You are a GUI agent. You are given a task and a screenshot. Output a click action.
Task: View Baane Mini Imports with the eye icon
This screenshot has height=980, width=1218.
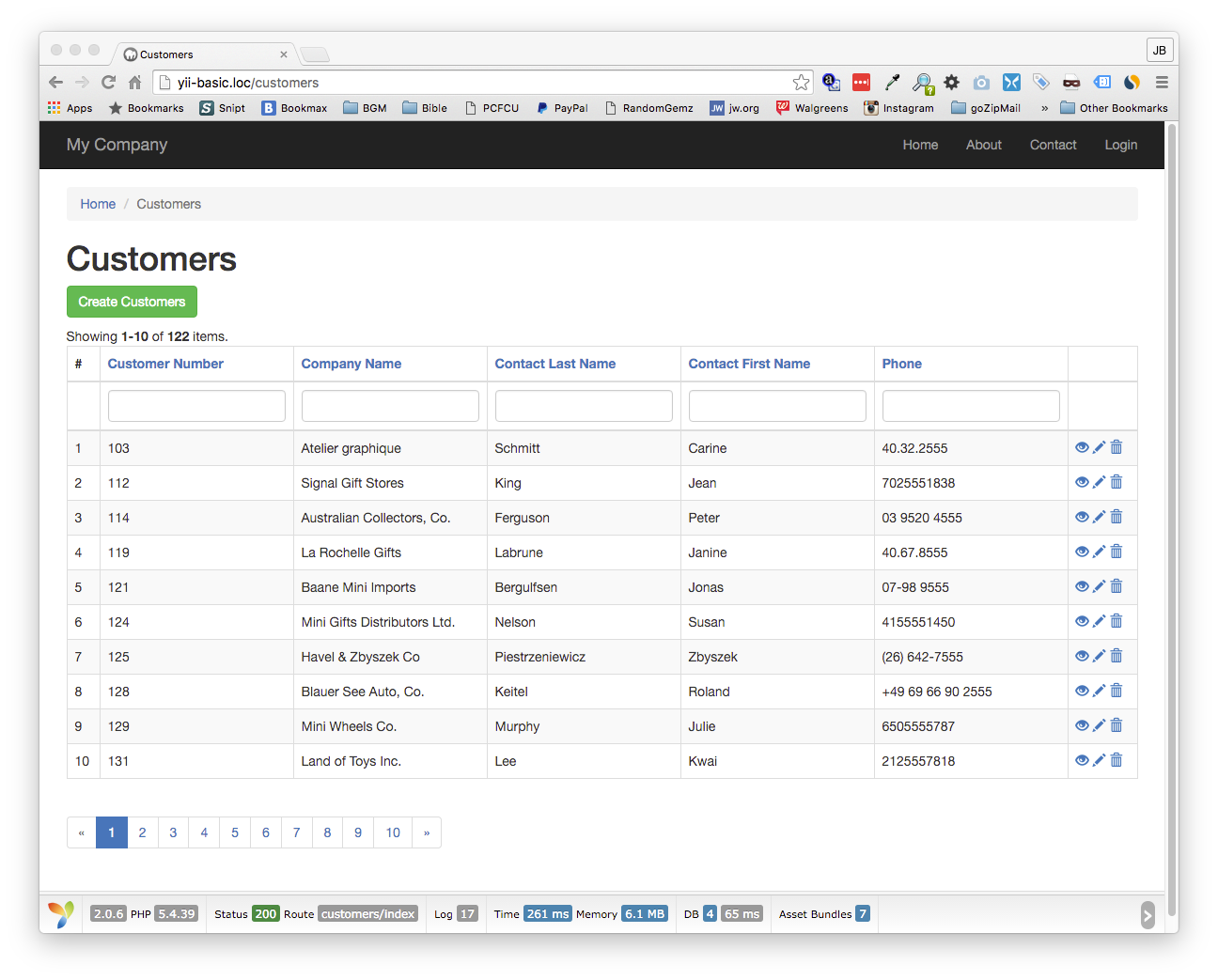click(x=1082, y=587)
